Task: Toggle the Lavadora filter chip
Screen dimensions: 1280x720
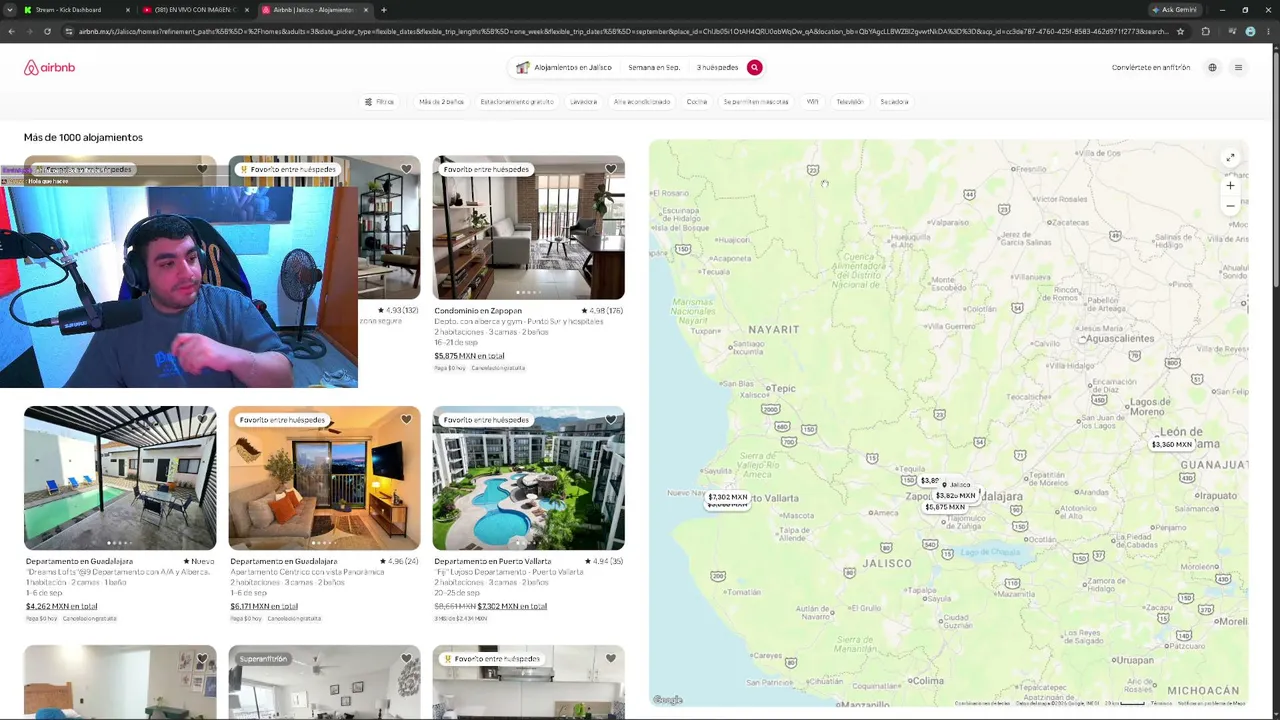Action: 583,101
